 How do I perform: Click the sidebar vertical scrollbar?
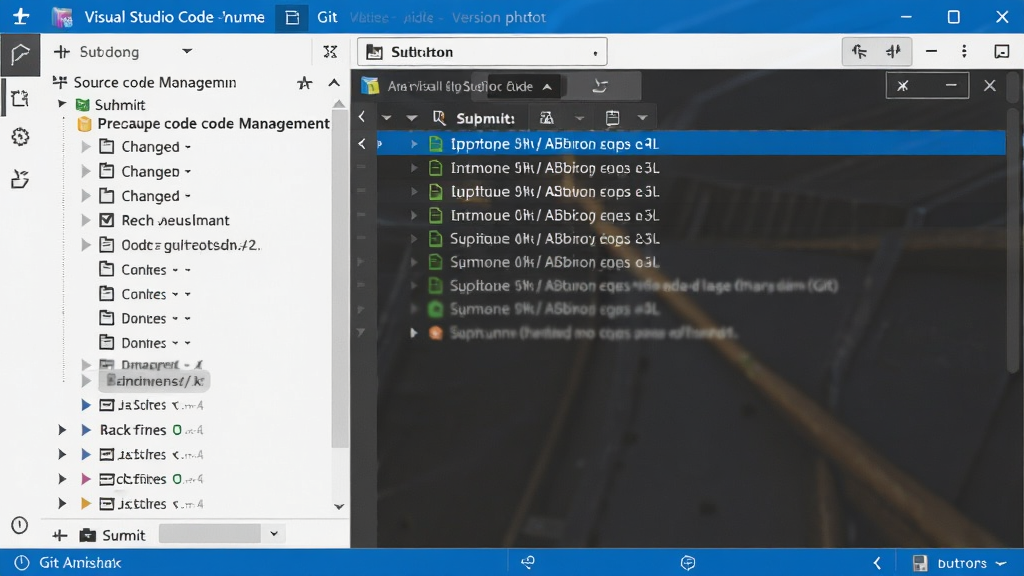click(340, 279)
